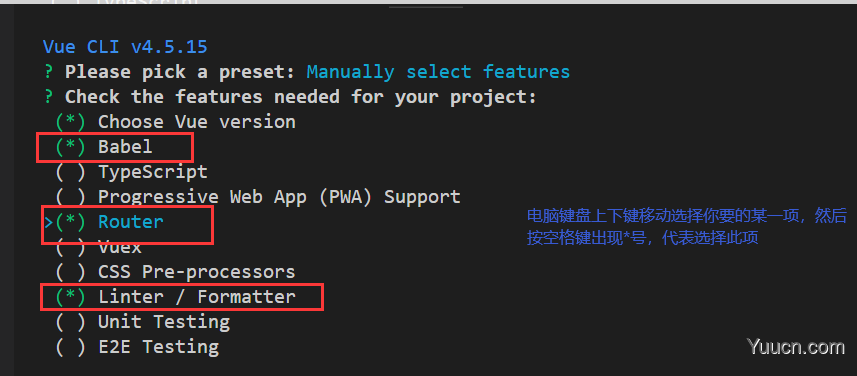Uncheck the Babel feature checkbox
857x376 pixels.
(71, 146)
